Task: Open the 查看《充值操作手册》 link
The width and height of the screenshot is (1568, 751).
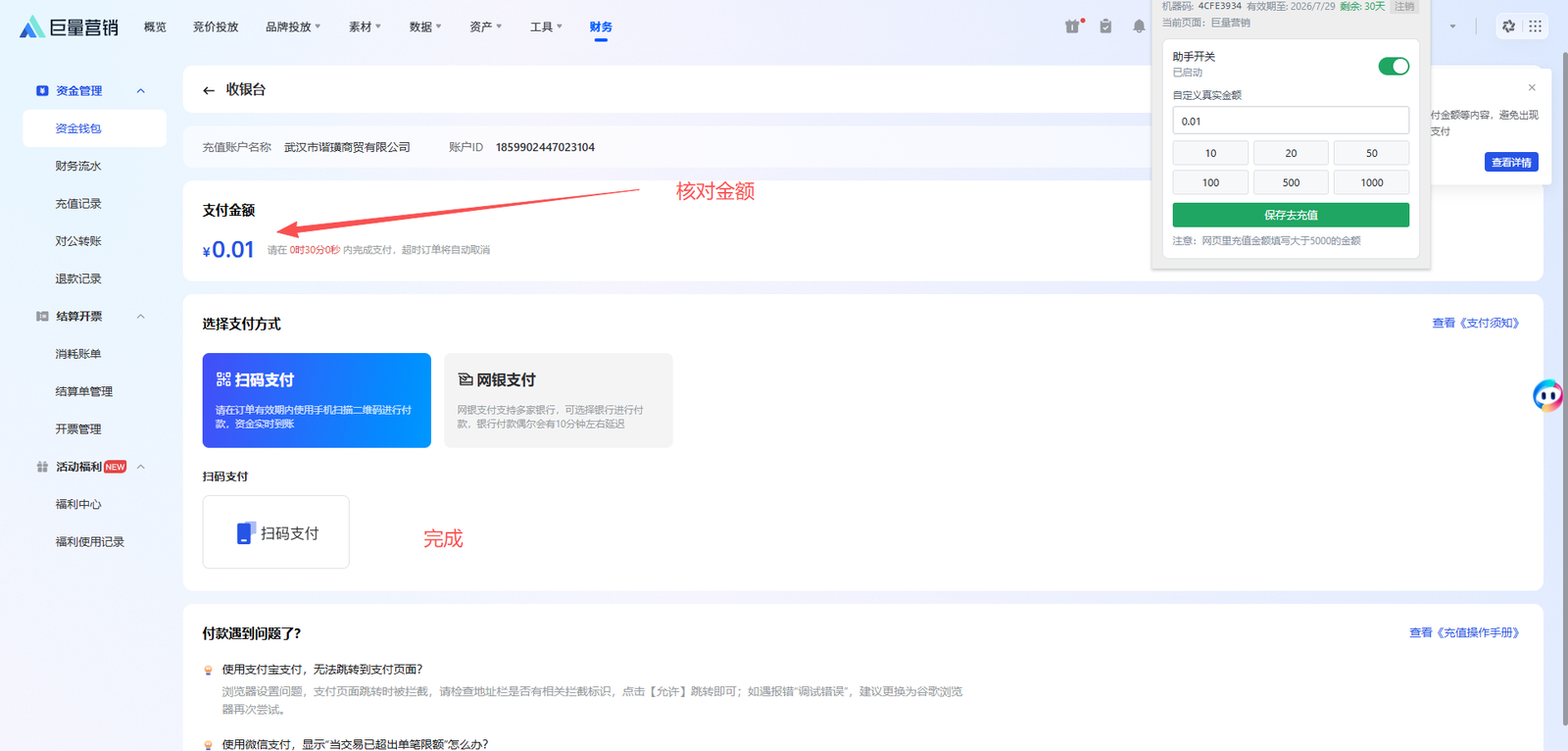Action: (x=1464, y=632)
